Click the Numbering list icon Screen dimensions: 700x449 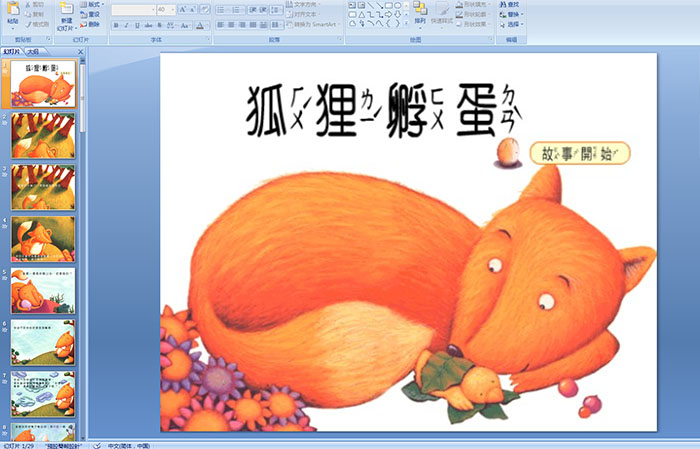coord(237,10)
